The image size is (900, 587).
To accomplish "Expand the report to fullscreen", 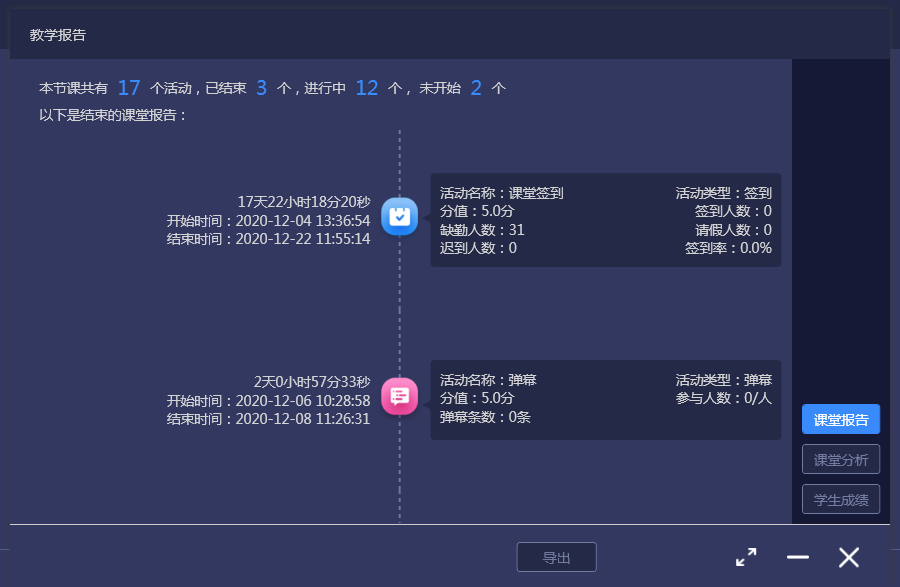I will (746, 557).
